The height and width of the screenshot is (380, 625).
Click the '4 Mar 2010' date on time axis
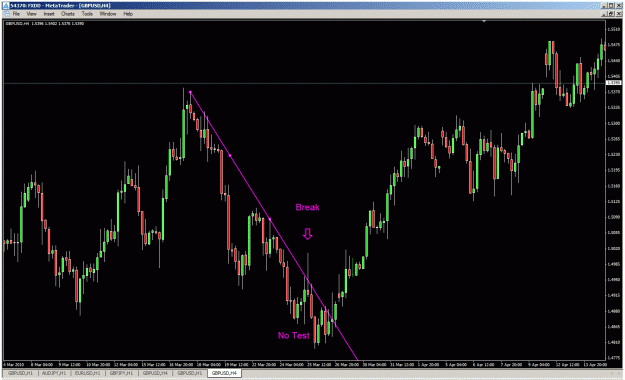(x=14, y=364)
